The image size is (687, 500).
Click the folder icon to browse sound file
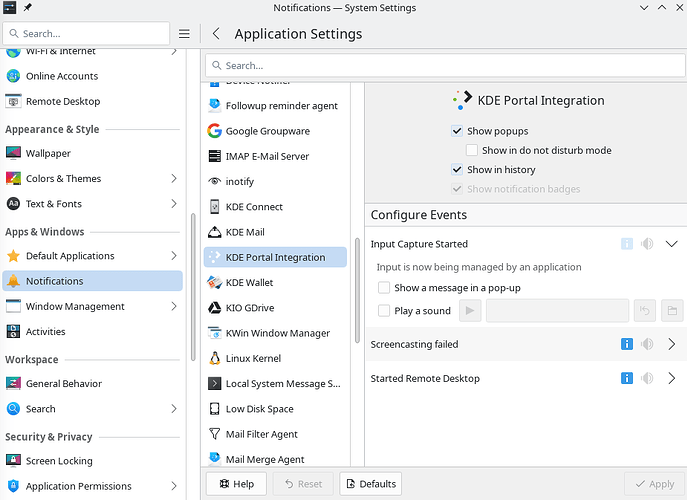pos(672,311)
